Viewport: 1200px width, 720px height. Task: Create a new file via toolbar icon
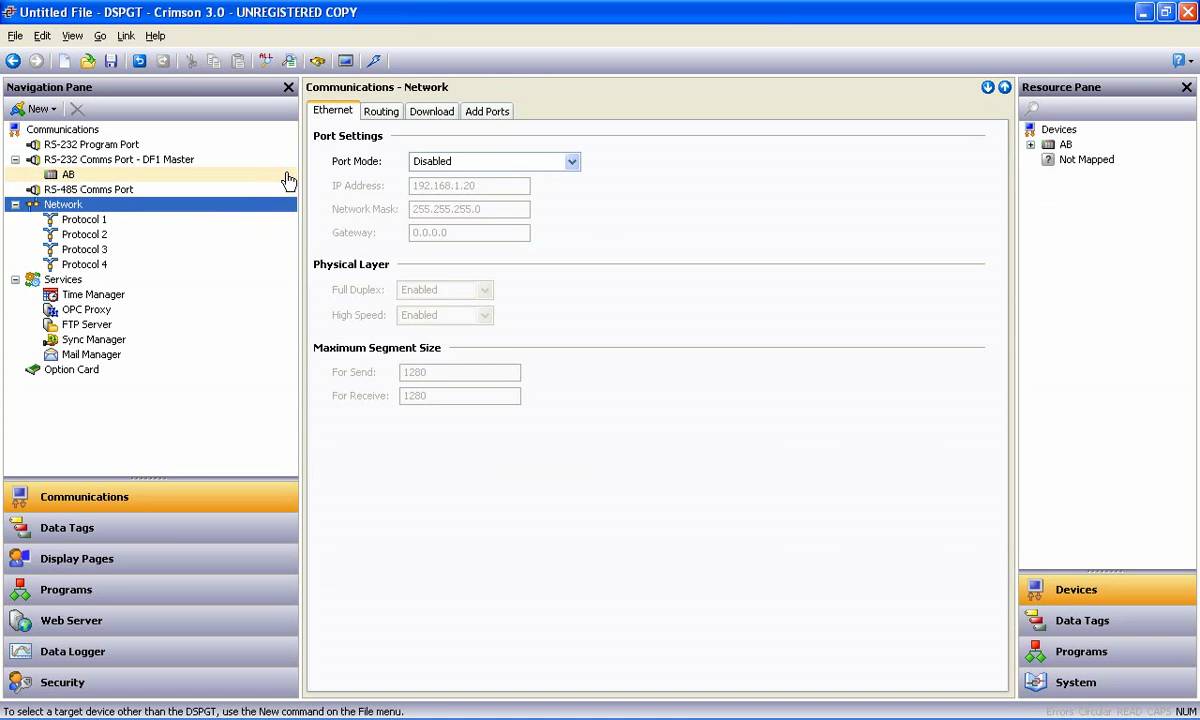pyautogui.click(x=64, y=61)
